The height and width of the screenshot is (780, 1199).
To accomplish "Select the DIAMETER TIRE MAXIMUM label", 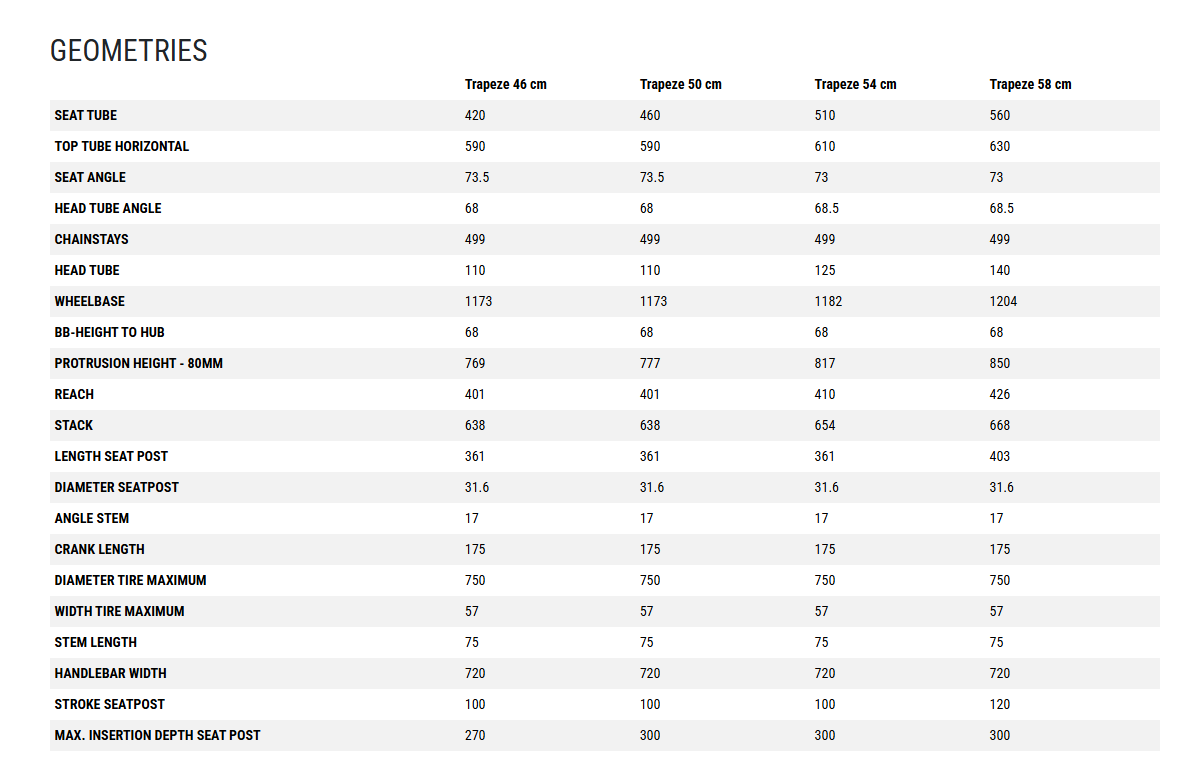I will 131,580.
